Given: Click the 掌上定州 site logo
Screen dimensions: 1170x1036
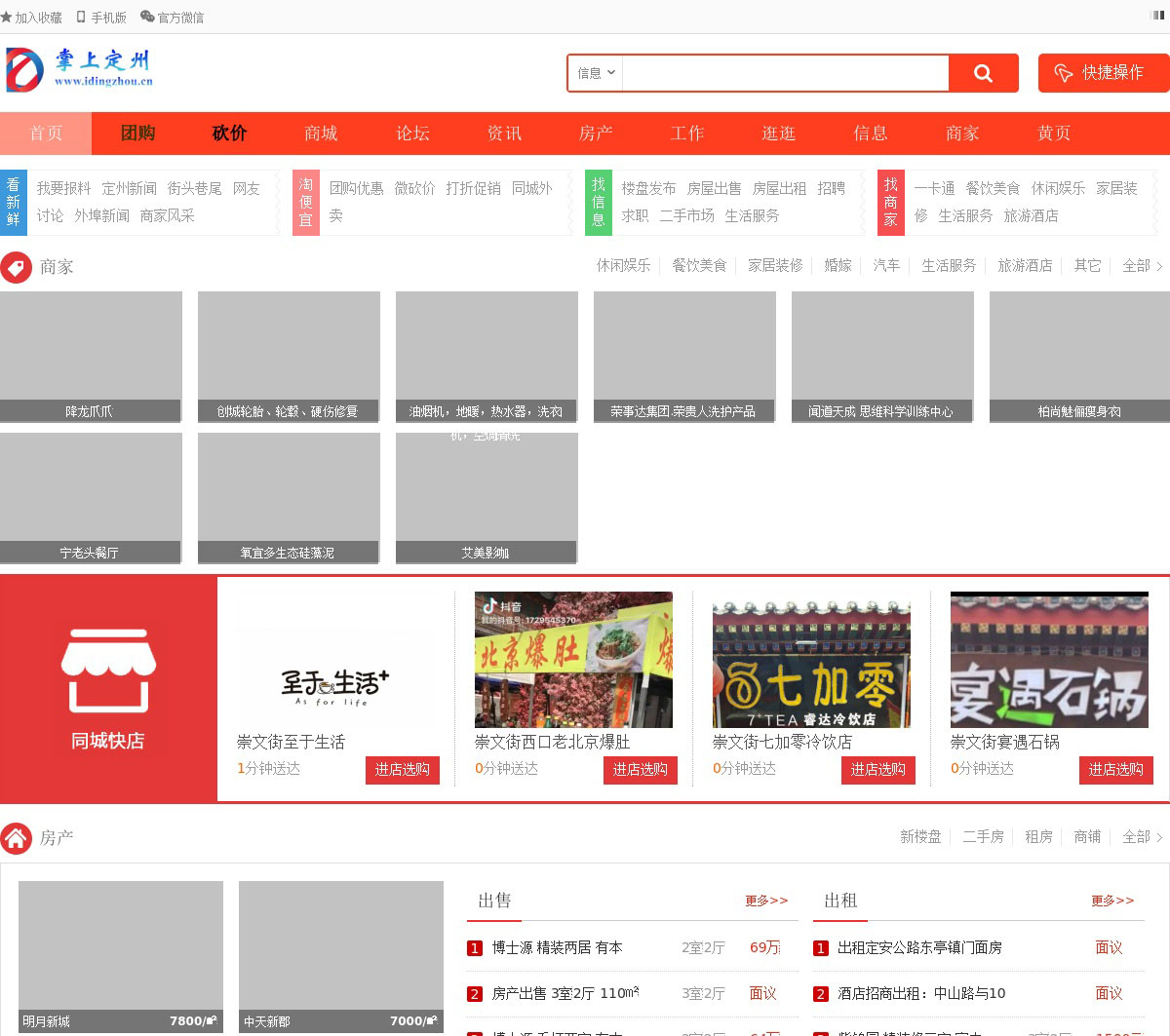Looking at the screenshot, I should 79,69.
